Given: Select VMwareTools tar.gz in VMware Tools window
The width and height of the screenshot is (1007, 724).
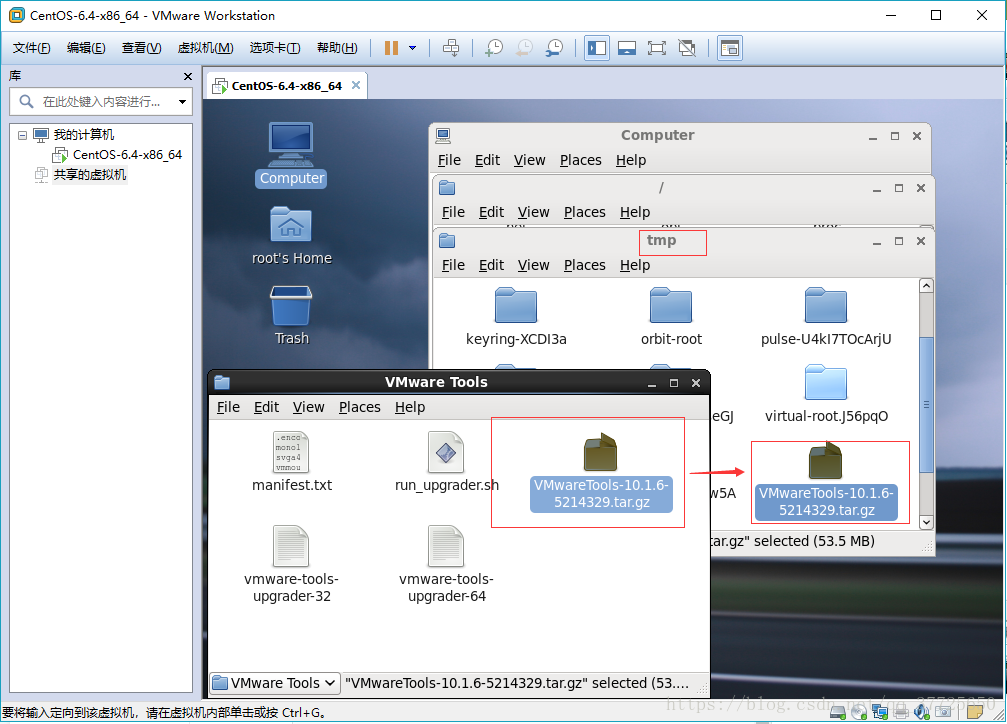Looking at the screenshot, I should pyautogui.click(x=601, y=473).
